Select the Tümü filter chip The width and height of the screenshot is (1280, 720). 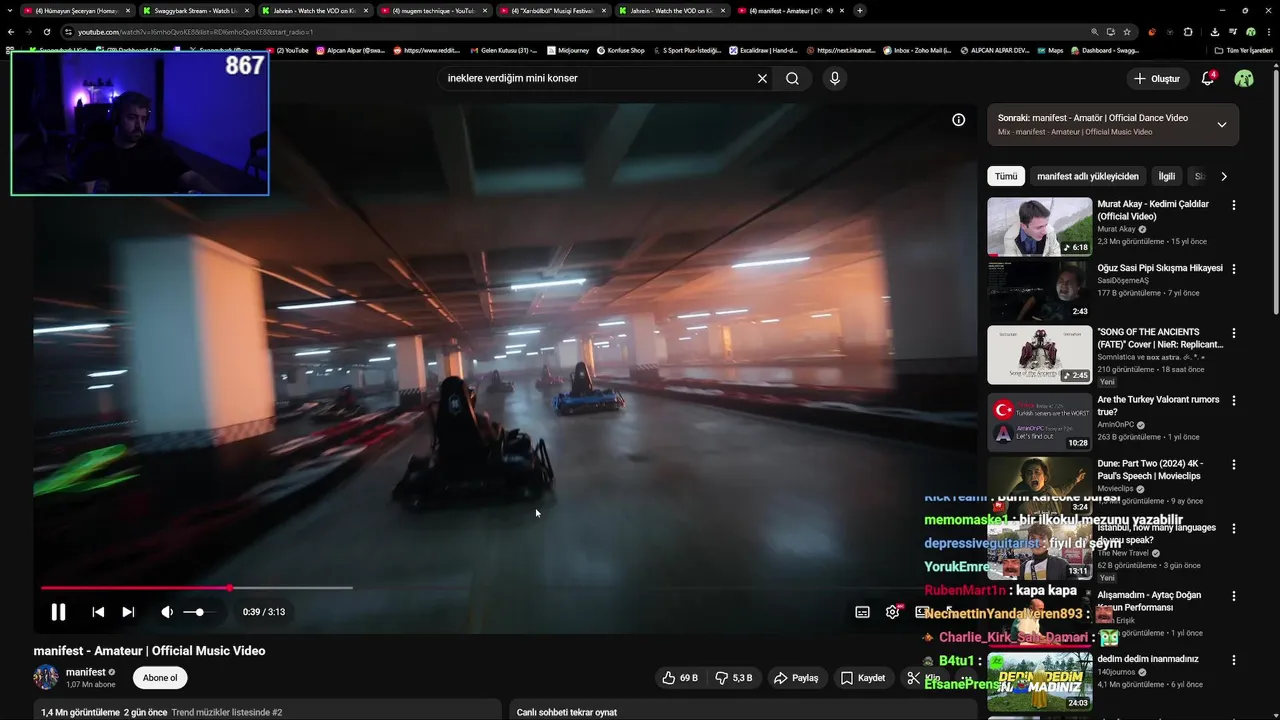point(1006,176)
